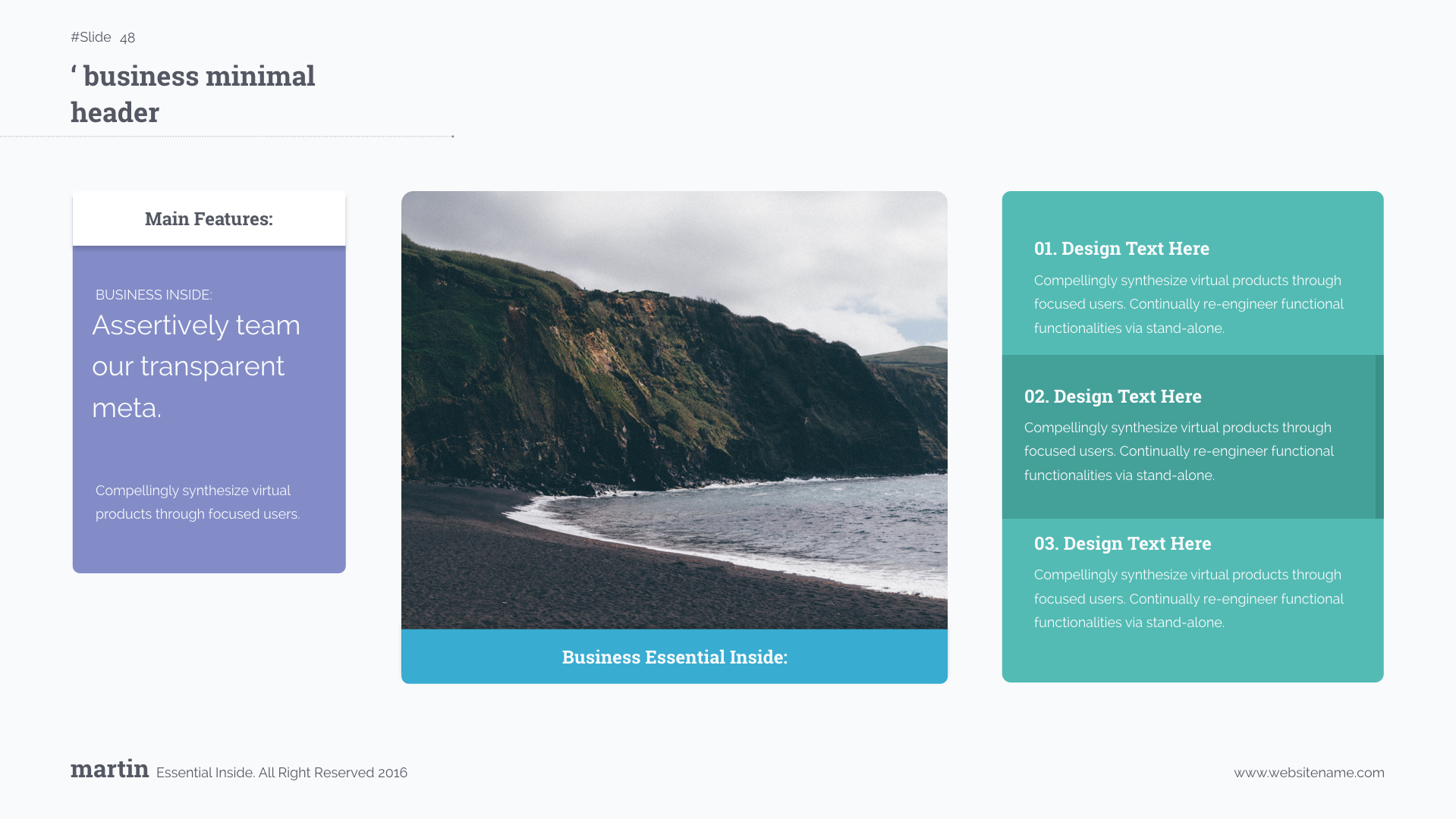Click the Main Features: heading
The width and height of the screenshot is (1456, 819).
tap(209, 219)
